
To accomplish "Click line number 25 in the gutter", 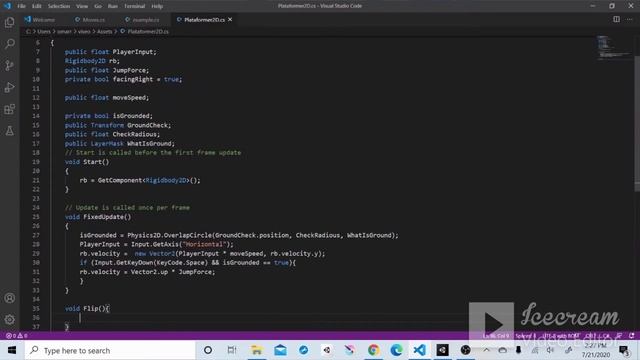I will (x=36, y=217).
